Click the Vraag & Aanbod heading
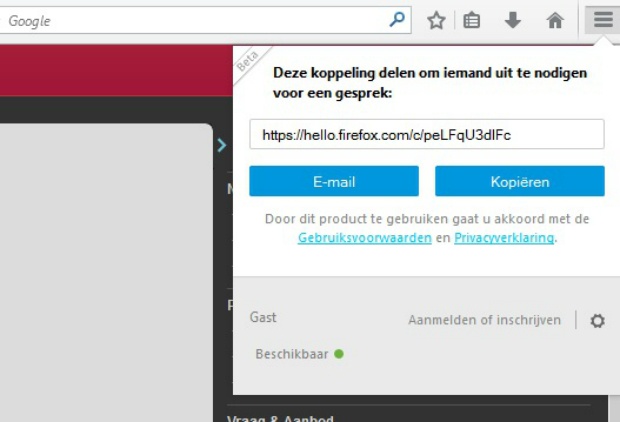Viewport: 620px width, 422px height. (x=280, y=418)
